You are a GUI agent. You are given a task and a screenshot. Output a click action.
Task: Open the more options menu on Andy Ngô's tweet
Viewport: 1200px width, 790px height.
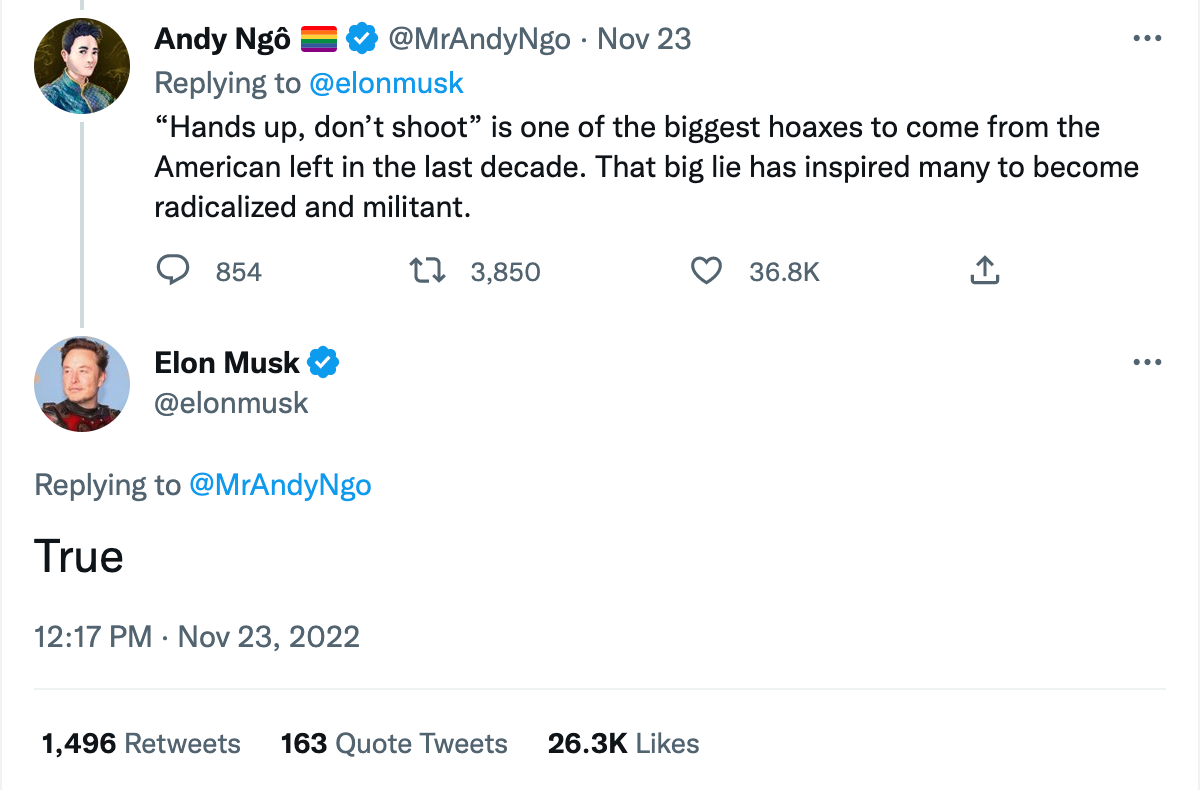pyautogui.click(x=1147, y=38)
